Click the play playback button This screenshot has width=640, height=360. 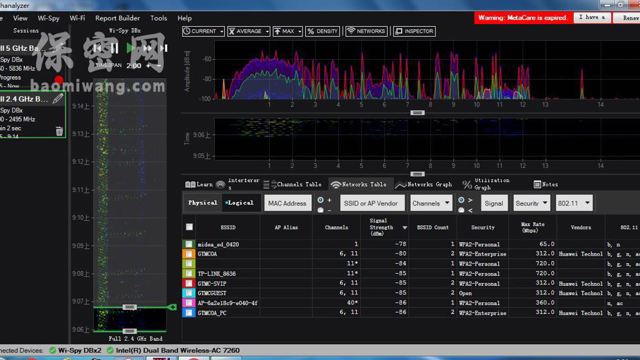130,48
